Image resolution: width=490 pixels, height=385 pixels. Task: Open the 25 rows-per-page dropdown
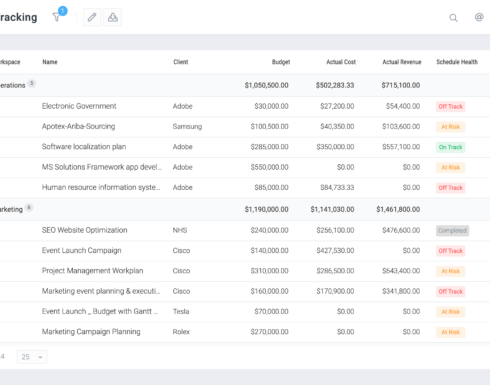pos(32,357)
